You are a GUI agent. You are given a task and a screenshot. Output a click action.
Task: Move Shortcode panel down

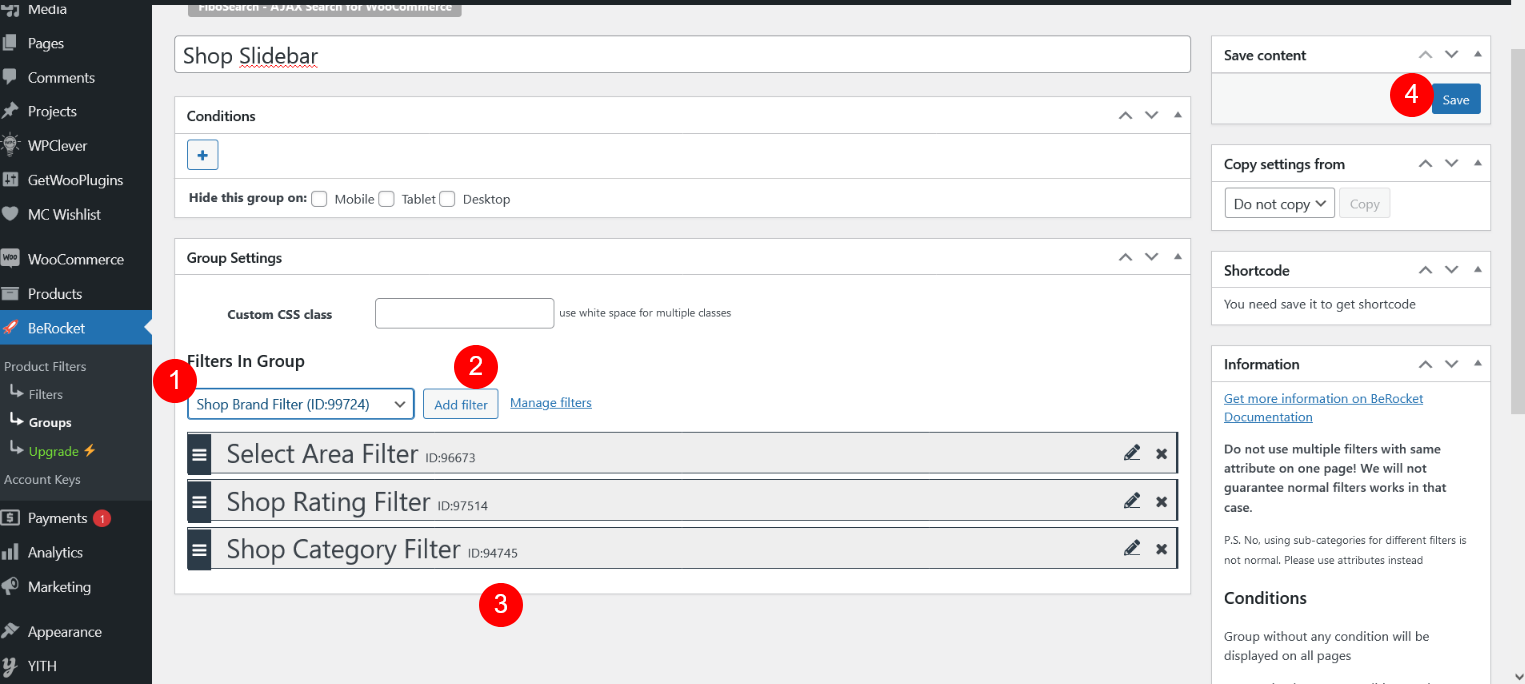tap(1451, 270)
